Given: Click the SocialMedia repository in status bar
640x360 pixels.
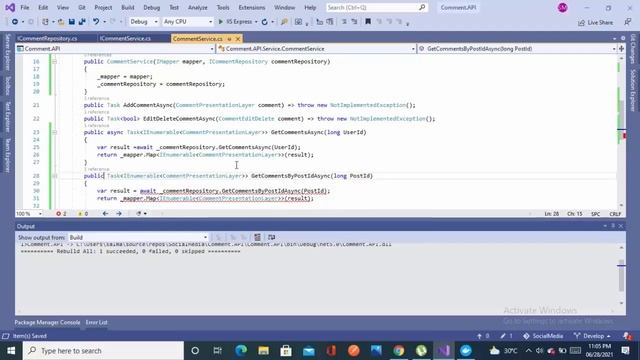Looking at the screenshot, I should [x=543, y=336].
